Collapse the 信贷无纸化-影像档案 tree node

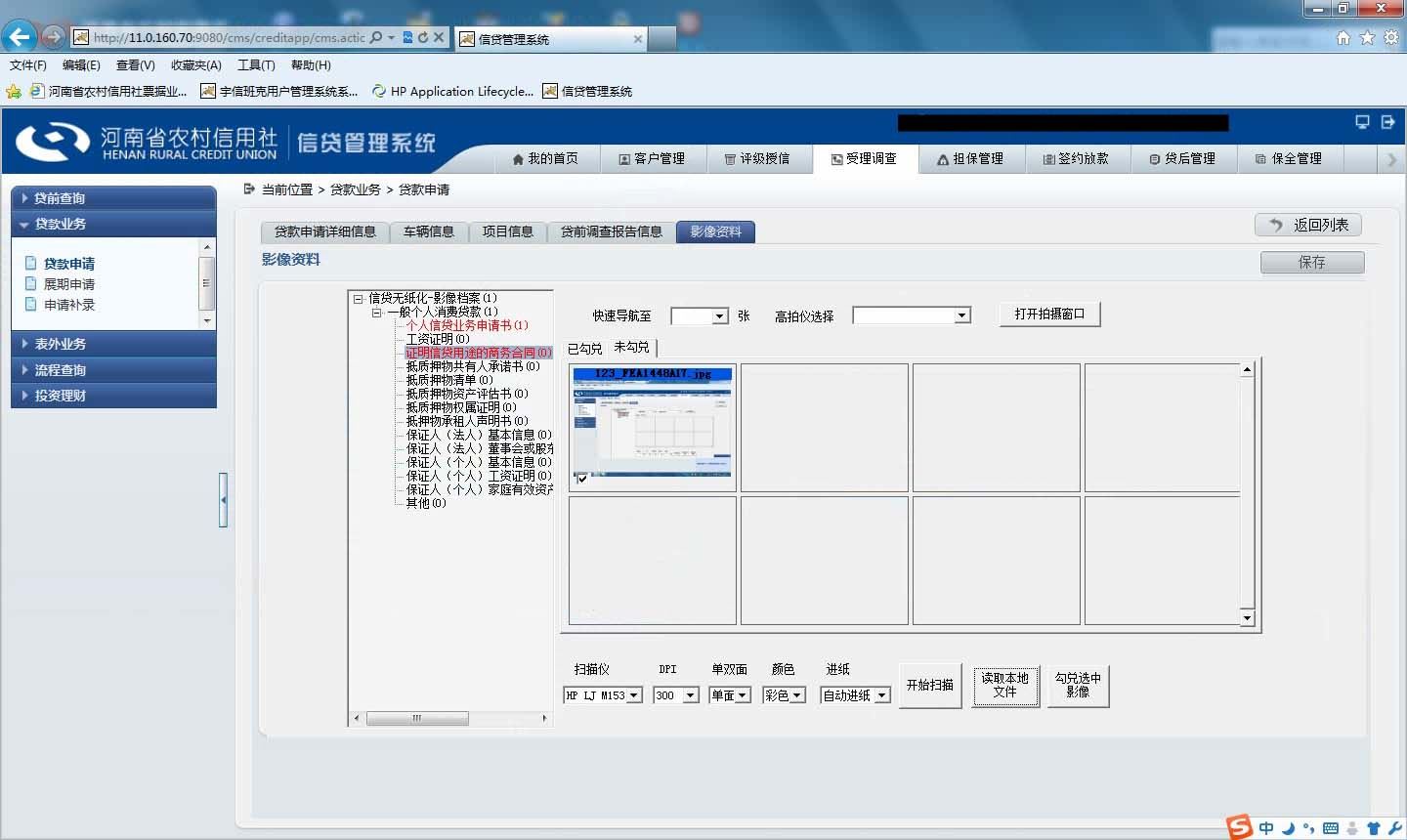tap(359, 299)
